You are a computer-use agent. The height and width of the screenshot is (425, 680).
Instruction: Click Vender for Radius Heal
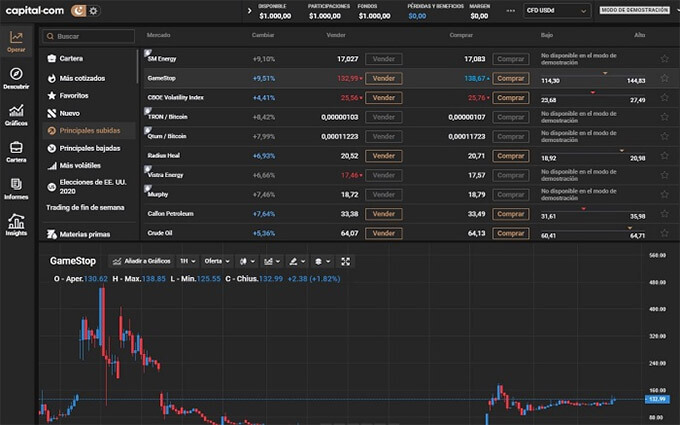click(x=384, y=156)
